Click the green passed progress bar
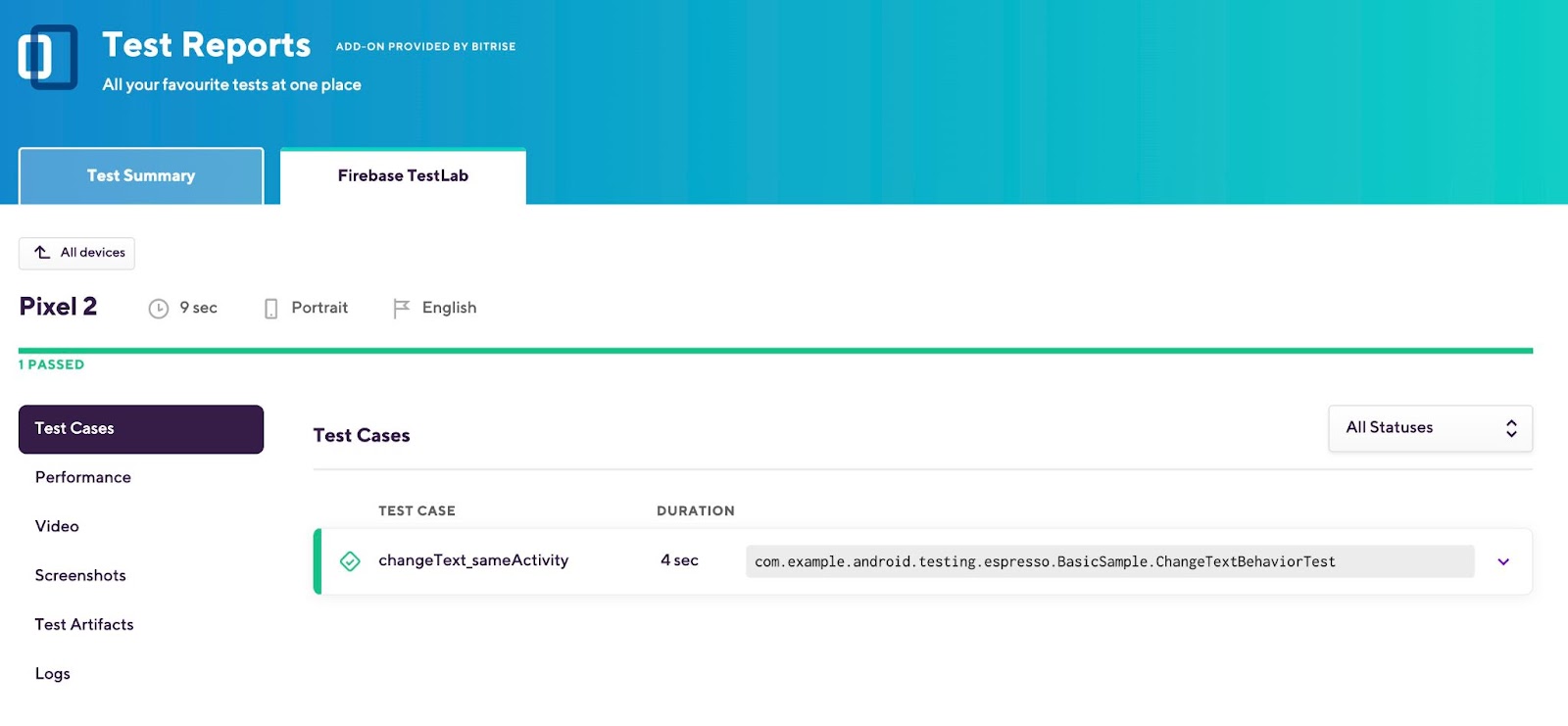Screen dimensions: 1568x726 click(775, 350)
